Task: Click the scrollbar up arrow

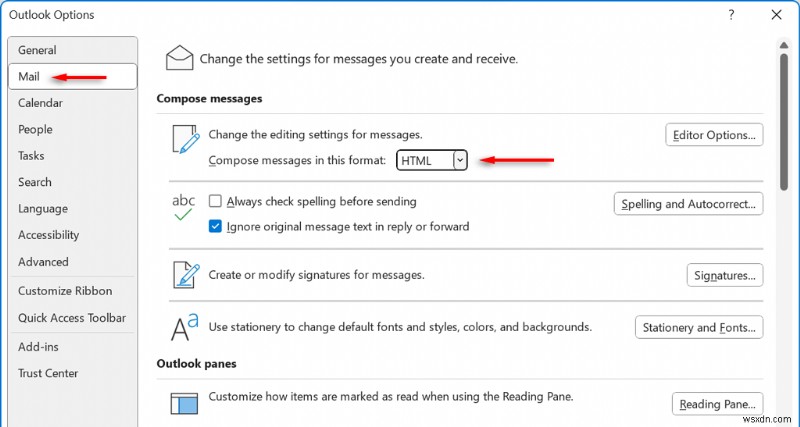Action: (x=784, y=46)
